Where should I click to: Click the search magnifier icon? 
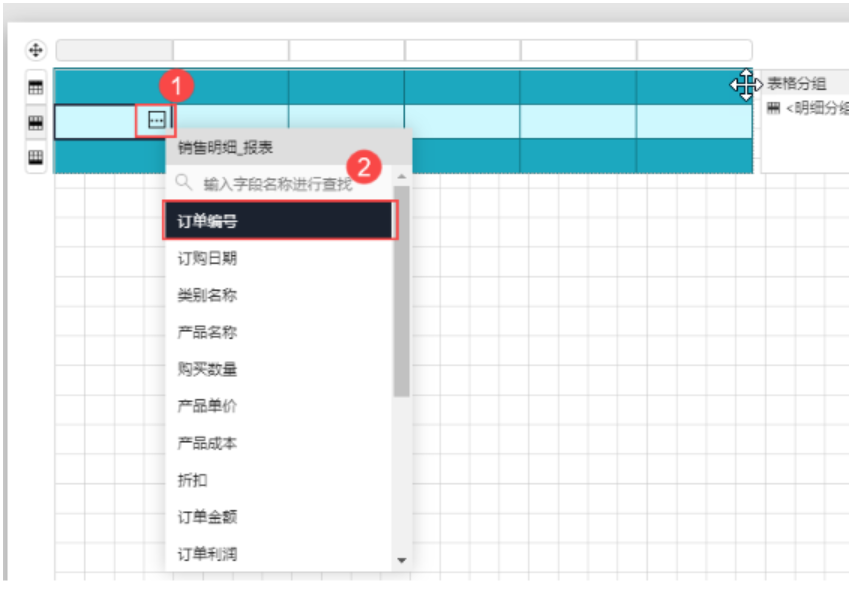(184, 183)
